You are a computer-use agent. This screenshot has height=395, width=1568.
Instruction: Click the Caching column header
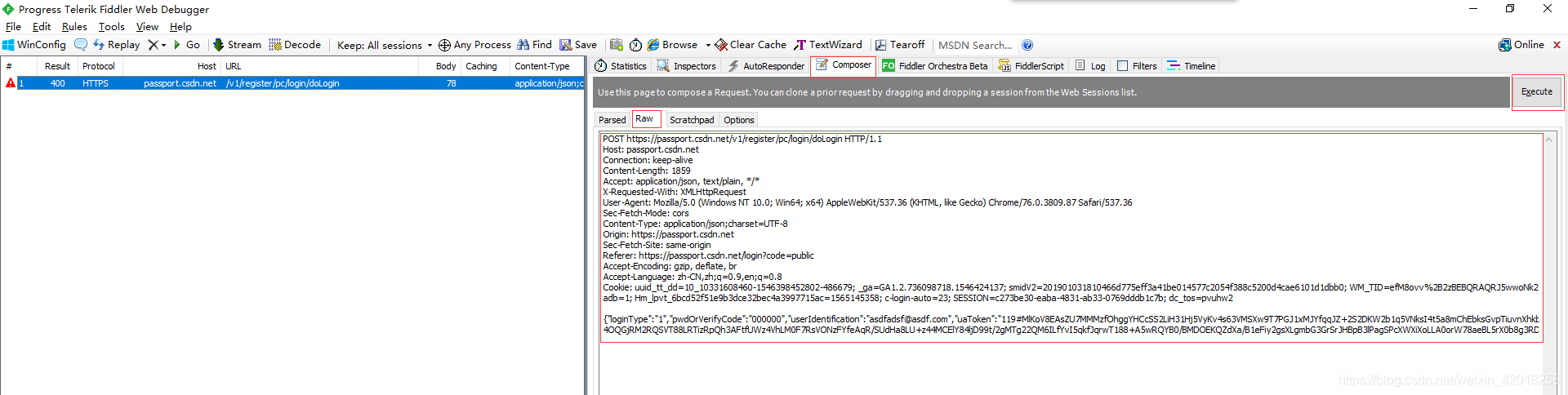click(485, 66)
